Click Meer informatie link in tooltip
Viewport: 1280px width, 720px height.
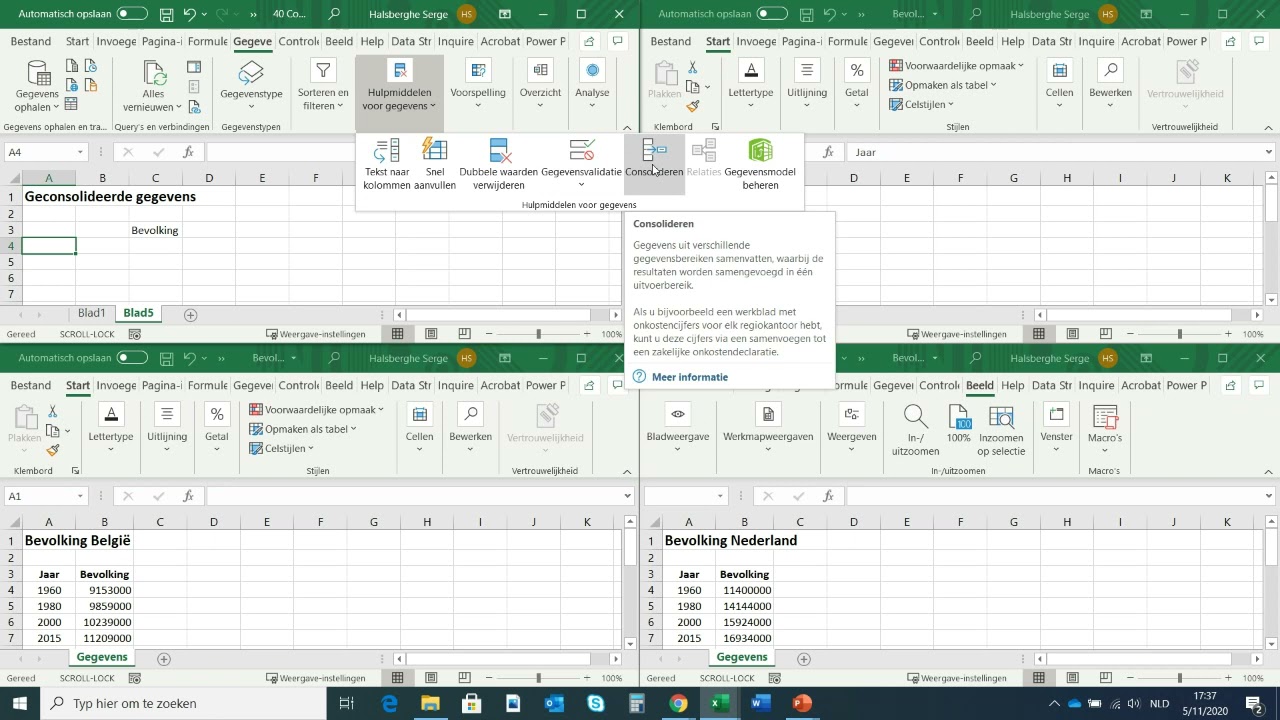point(690,377)
